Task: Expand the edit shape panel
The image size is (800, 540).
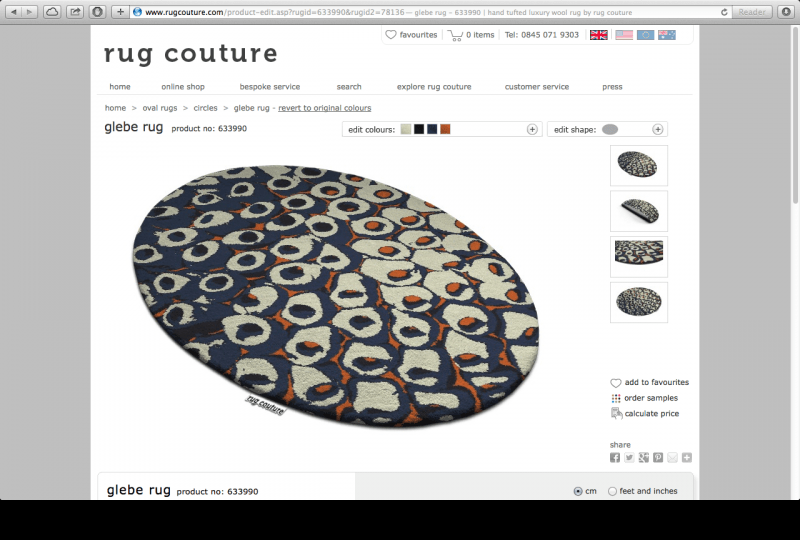Action: [x=658, y=130]
